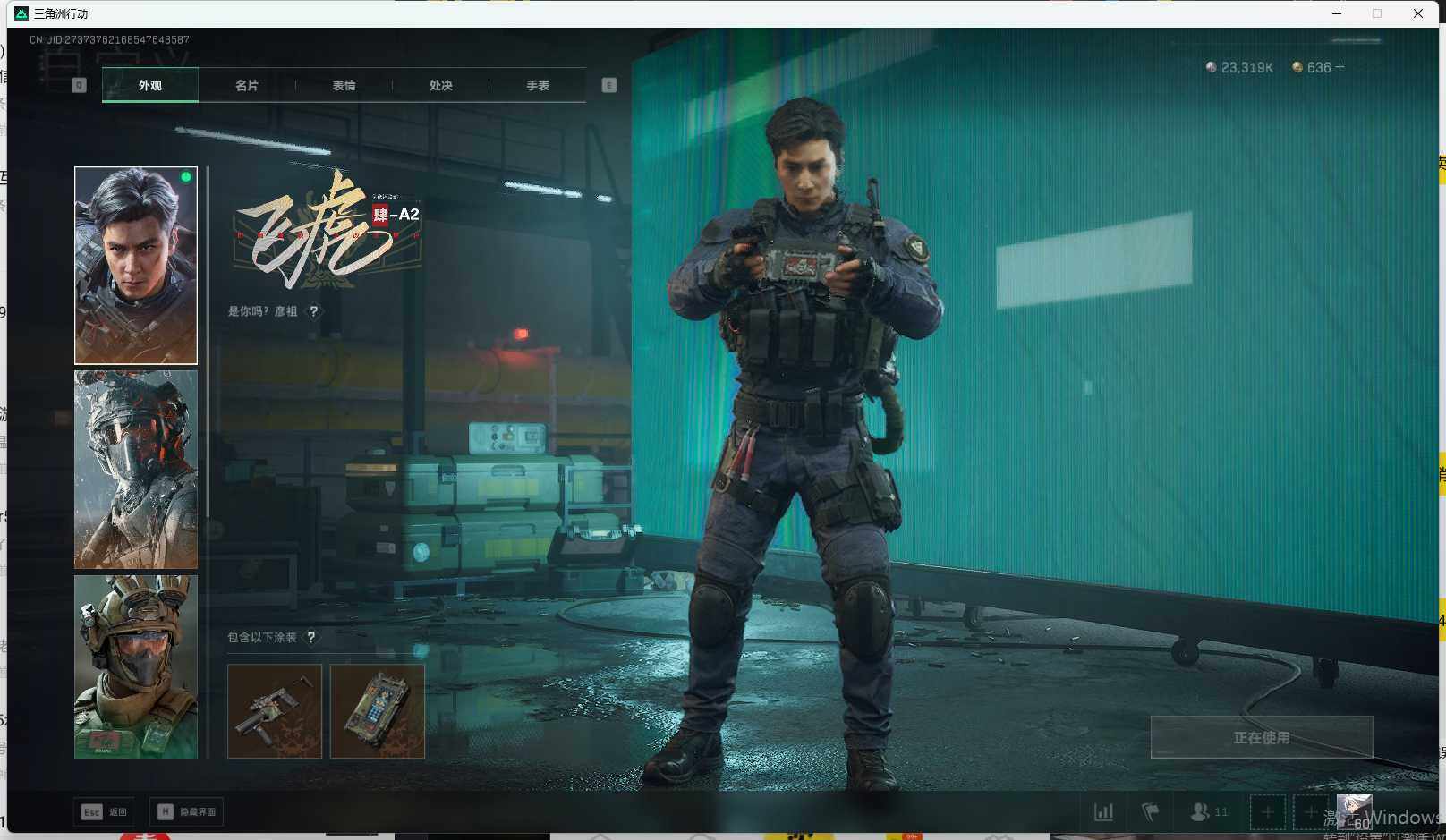Click the plus icon beside 636 currency

pos(1340,67)
